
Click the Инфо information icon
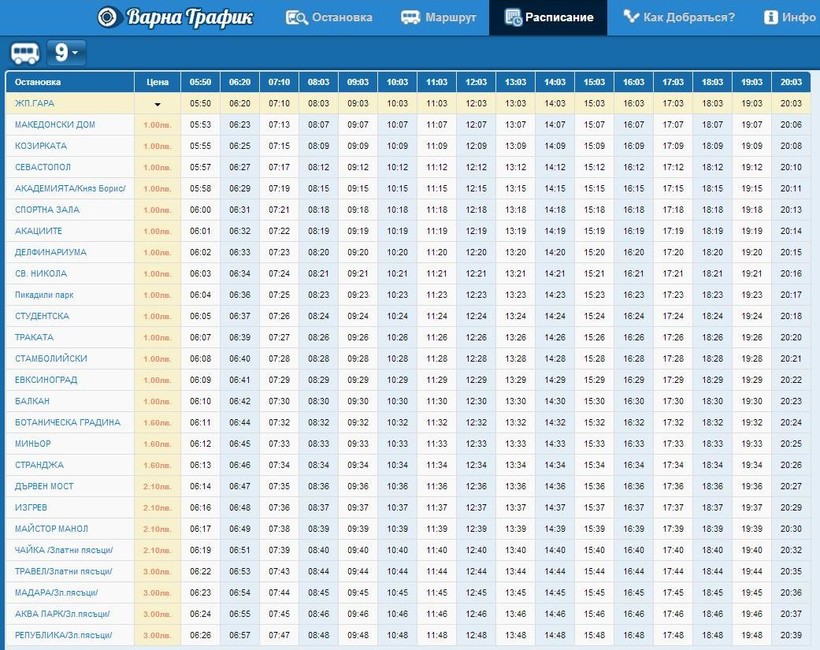(x=771, y=17)
